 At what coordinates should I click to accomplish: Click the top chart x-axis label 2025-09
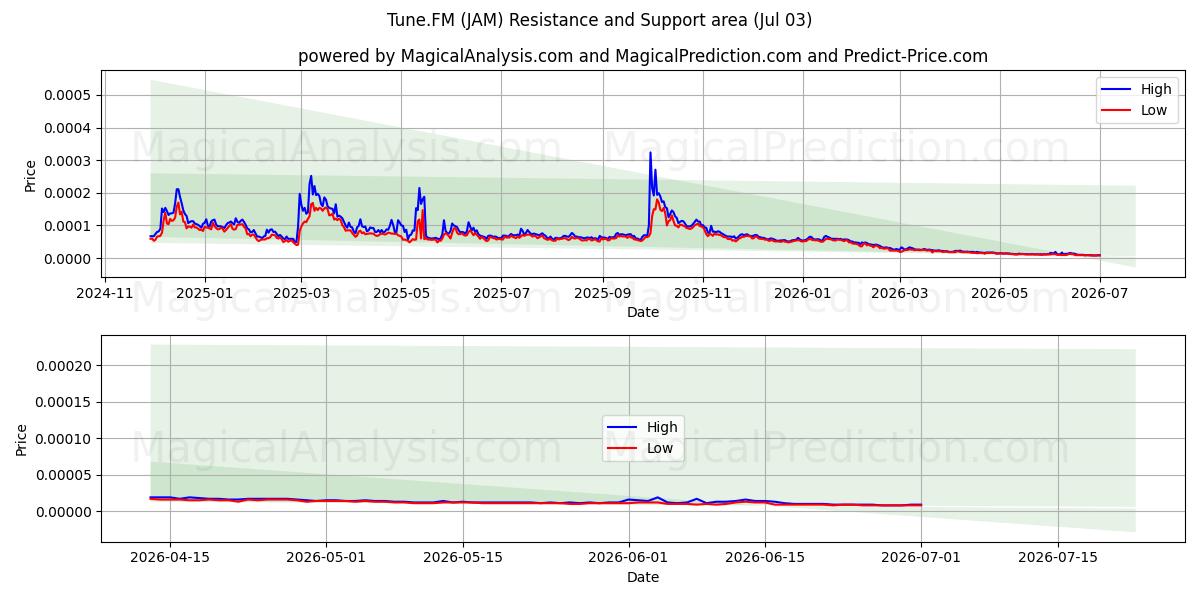(603, 293)
